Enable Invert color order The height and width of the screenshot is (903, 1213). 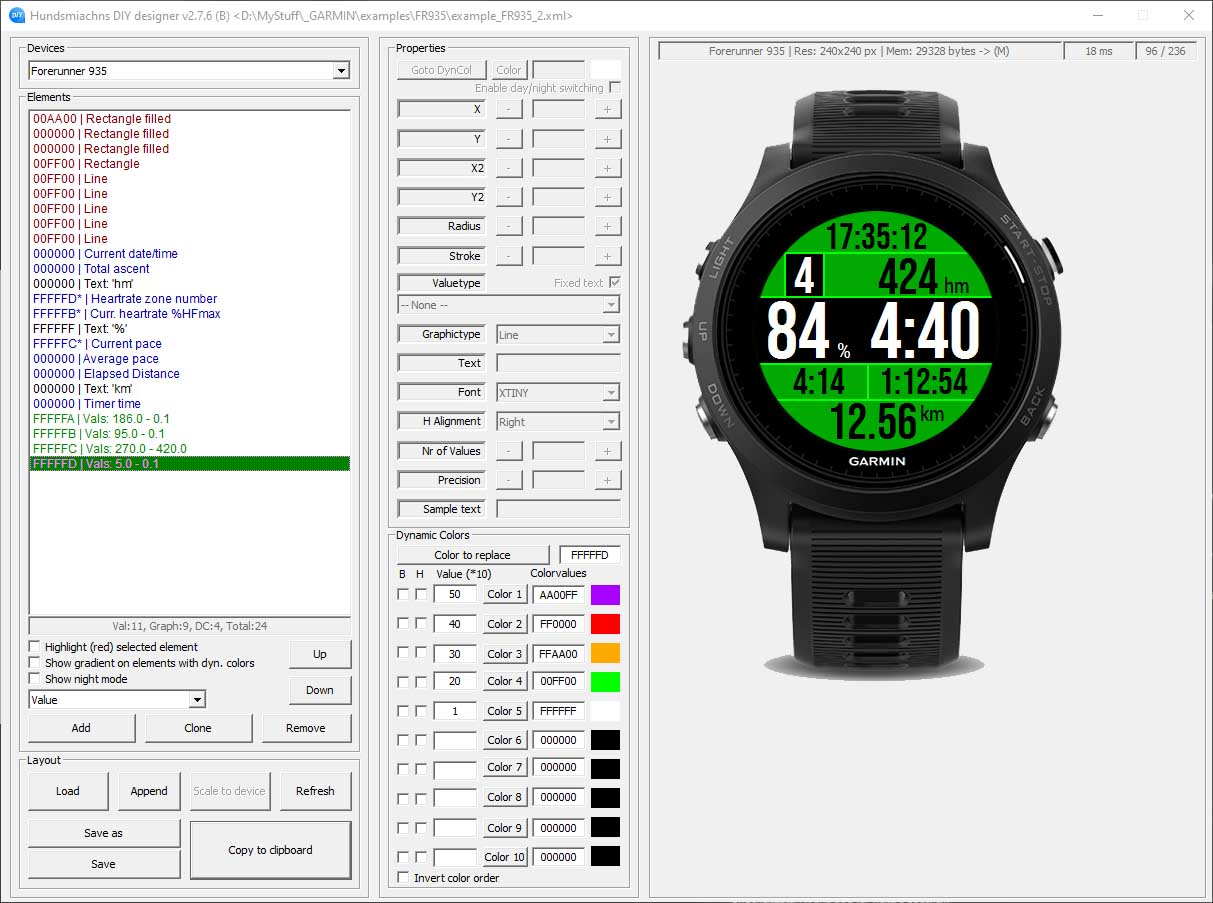coord(401,878)
